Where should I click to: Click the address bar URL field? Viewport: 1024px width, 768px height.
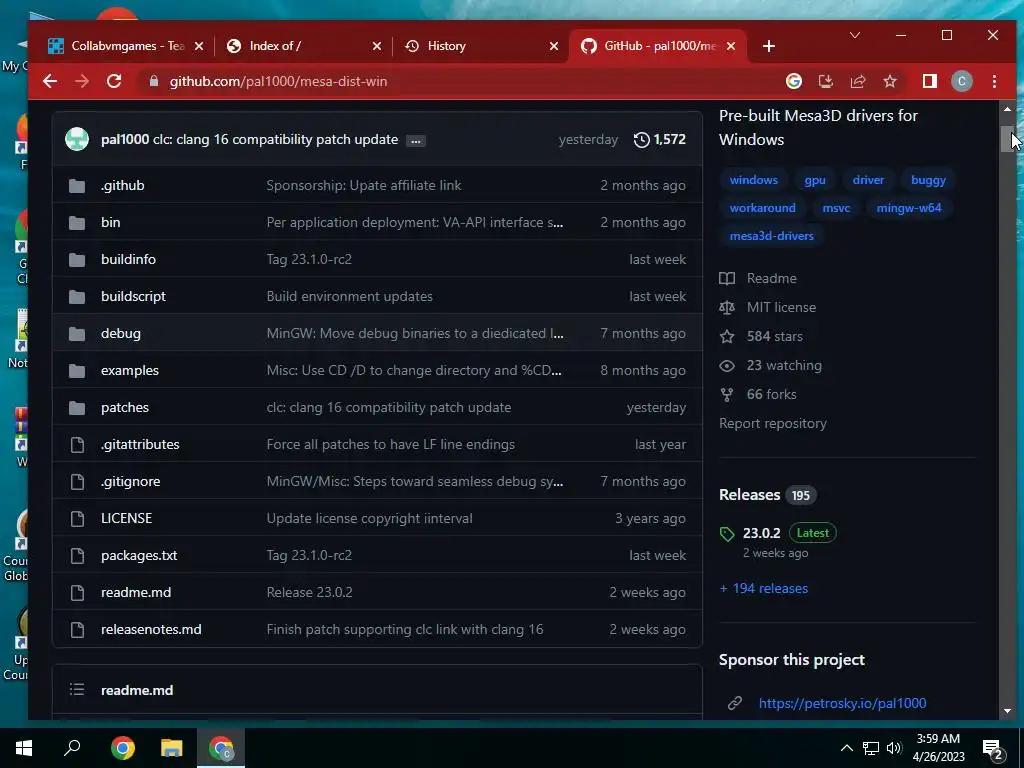(457, 81)
